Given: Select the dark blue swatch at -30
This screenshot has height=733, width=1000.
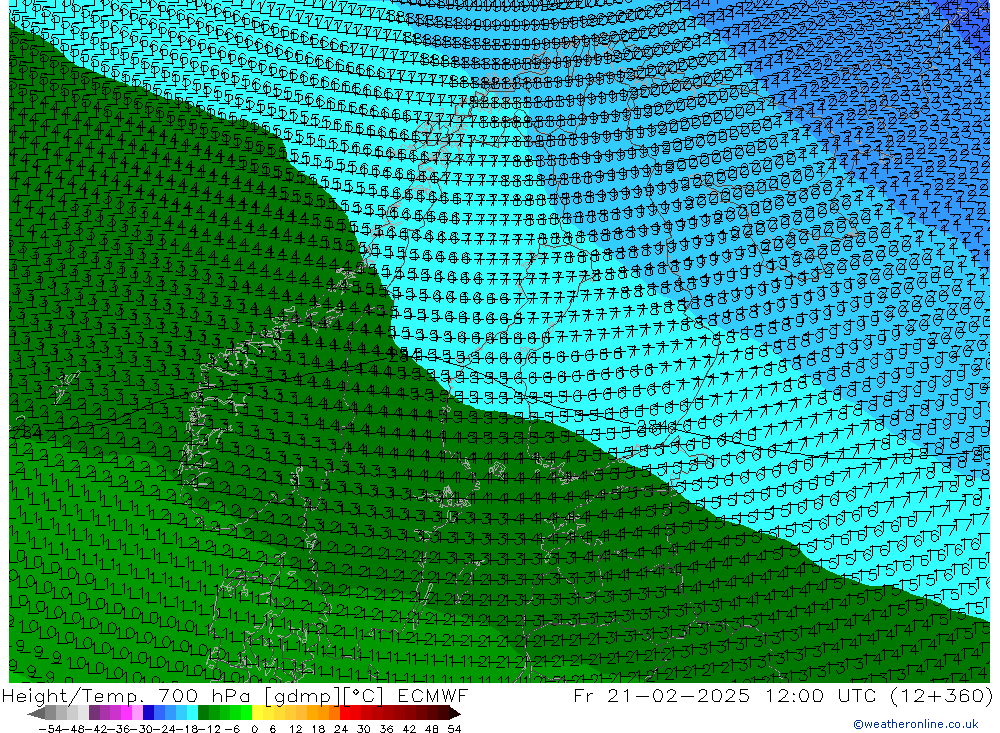Looking at the screenshot, I should pyautogui.click(x=148, y=713).
